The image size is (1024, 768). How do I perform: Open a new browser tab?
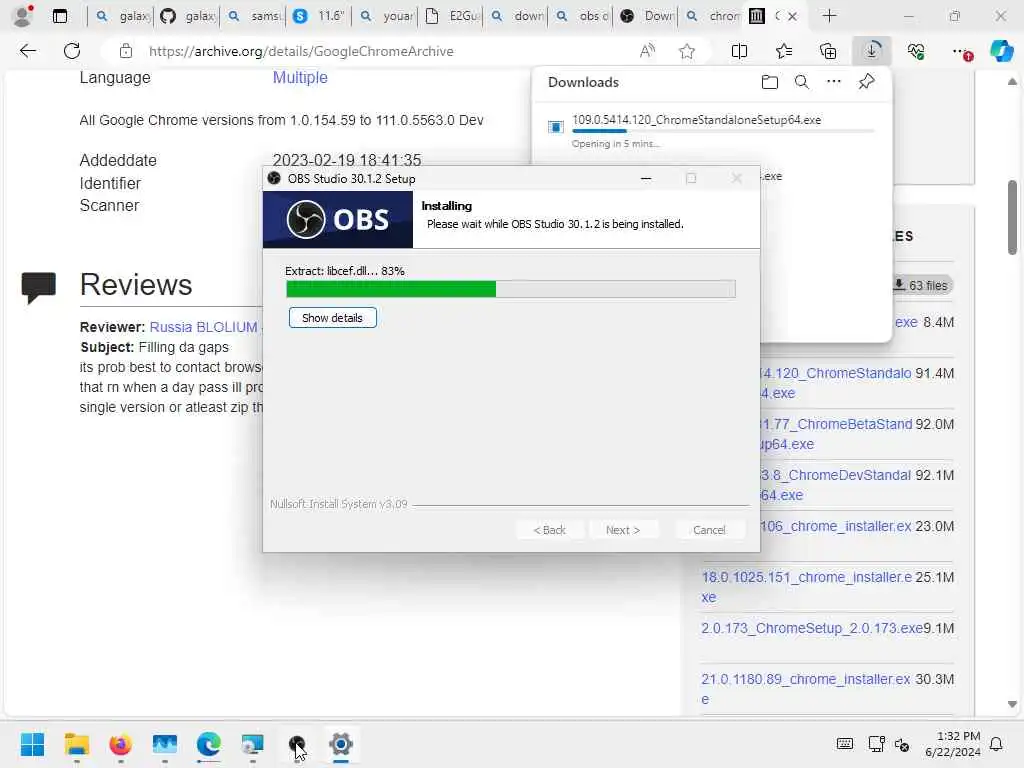[x=829, y=16]
